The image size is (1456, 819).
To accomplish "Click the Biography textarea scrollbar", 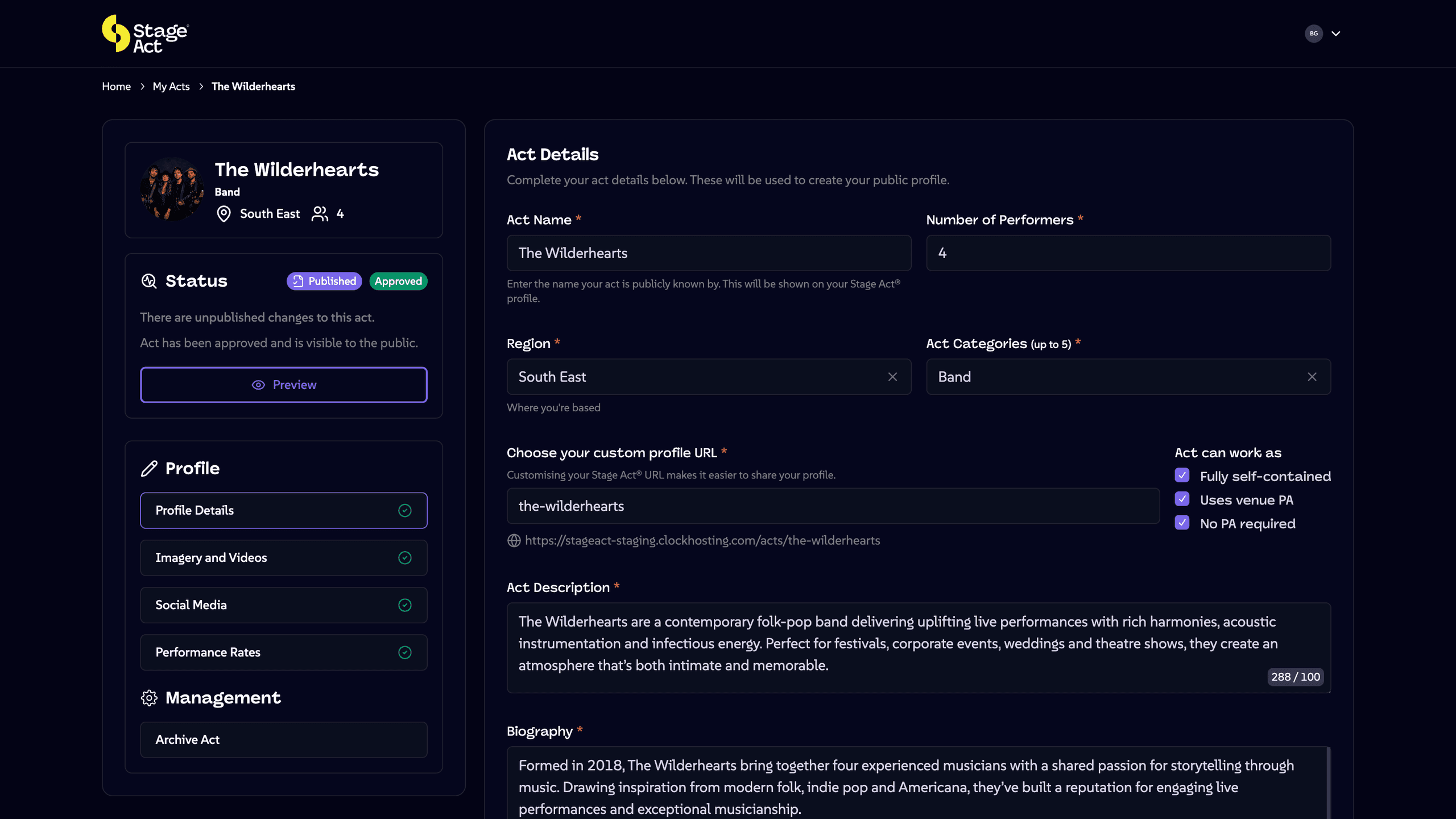I will 1329,783.
